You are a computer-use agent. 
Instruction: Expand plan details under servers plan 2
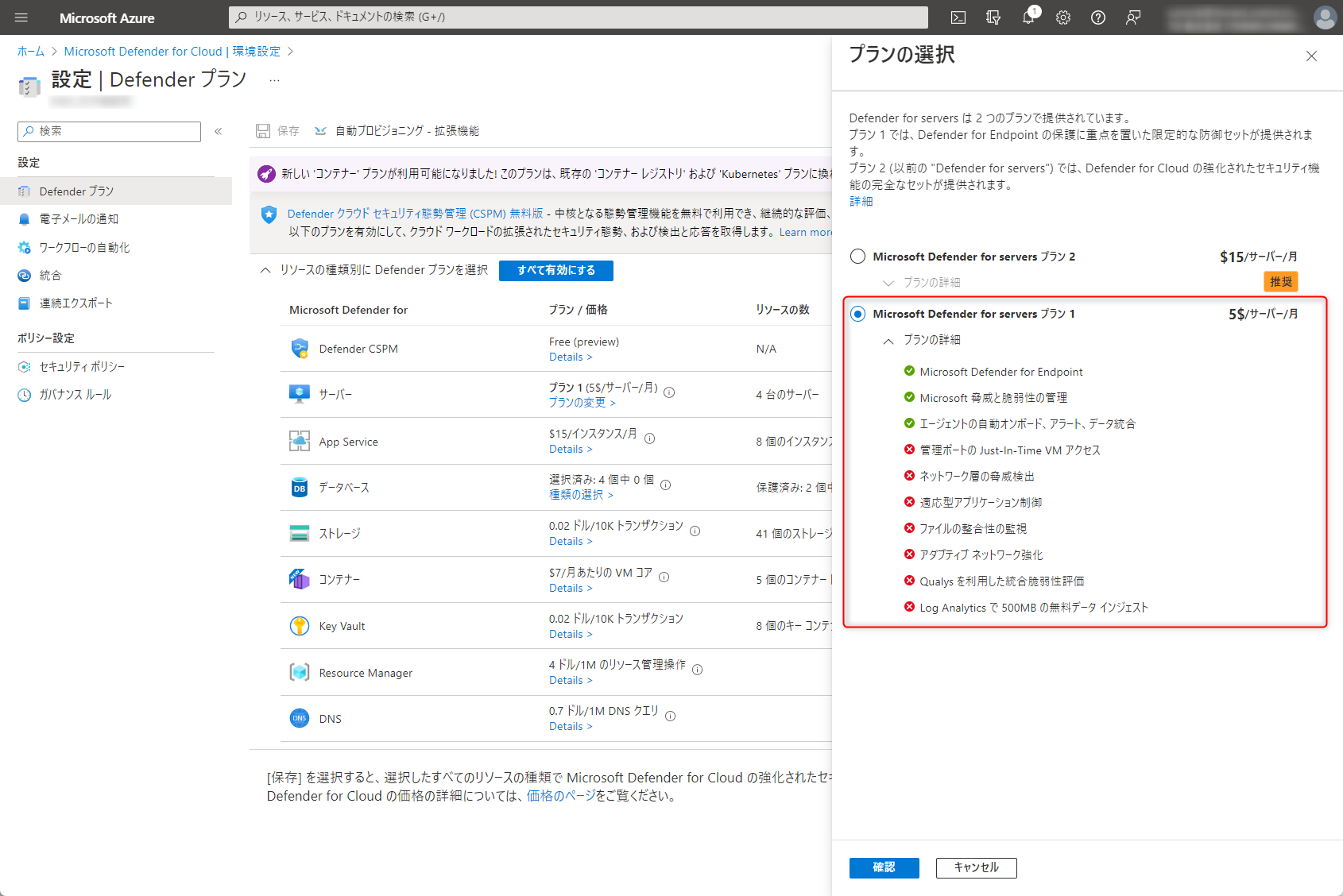click(922, 283)
